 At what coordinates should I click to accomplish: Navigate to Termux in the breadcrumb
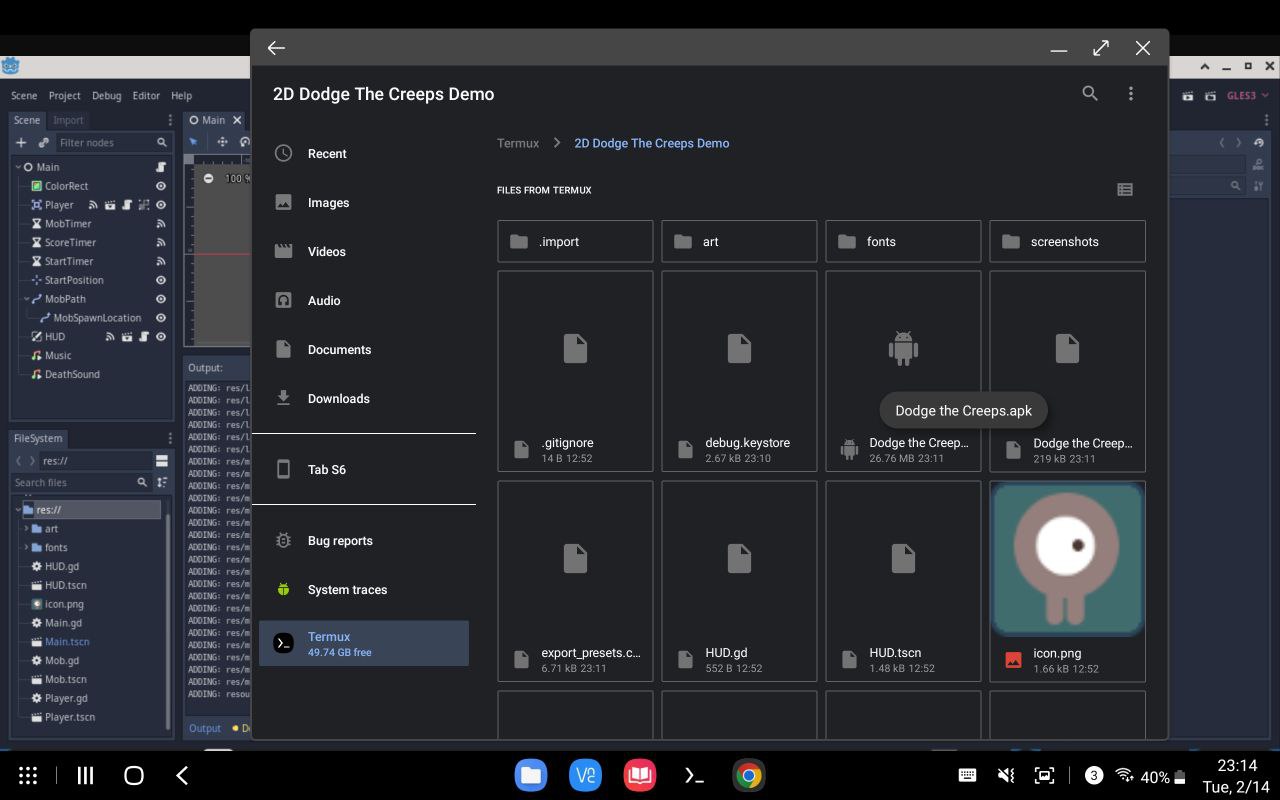pyautogui.click(x=518, y=143)
